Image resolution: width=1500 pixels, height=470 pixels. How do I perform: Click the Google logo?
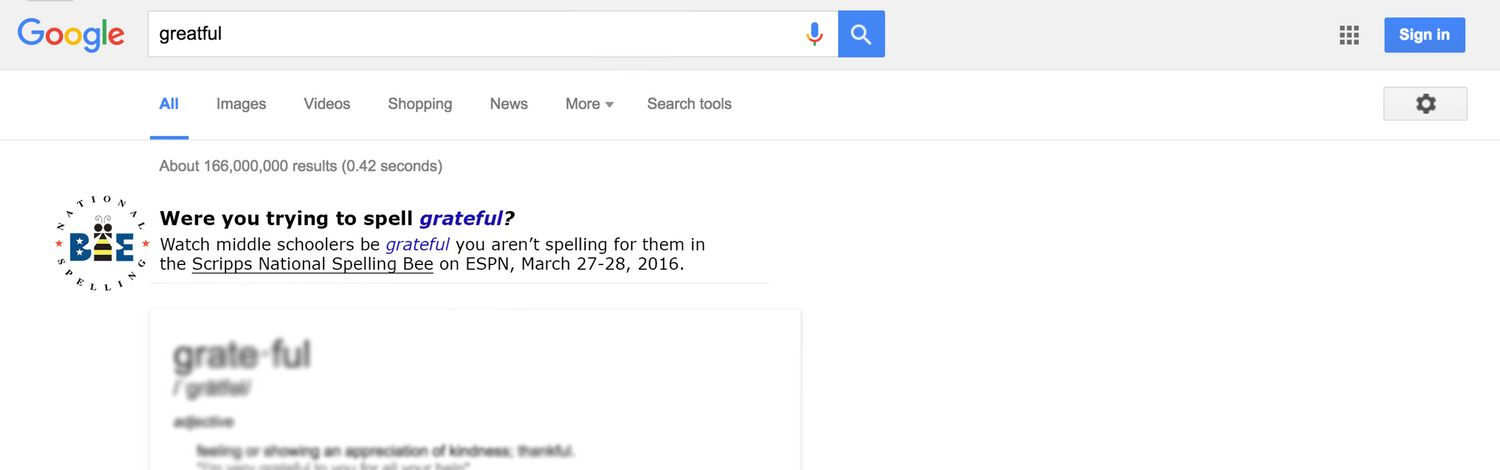[x=71, y=34]
